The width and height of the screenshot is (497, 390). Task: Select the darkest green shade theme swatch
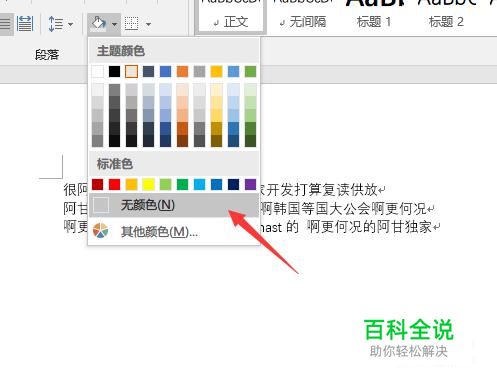coord(250,141)
